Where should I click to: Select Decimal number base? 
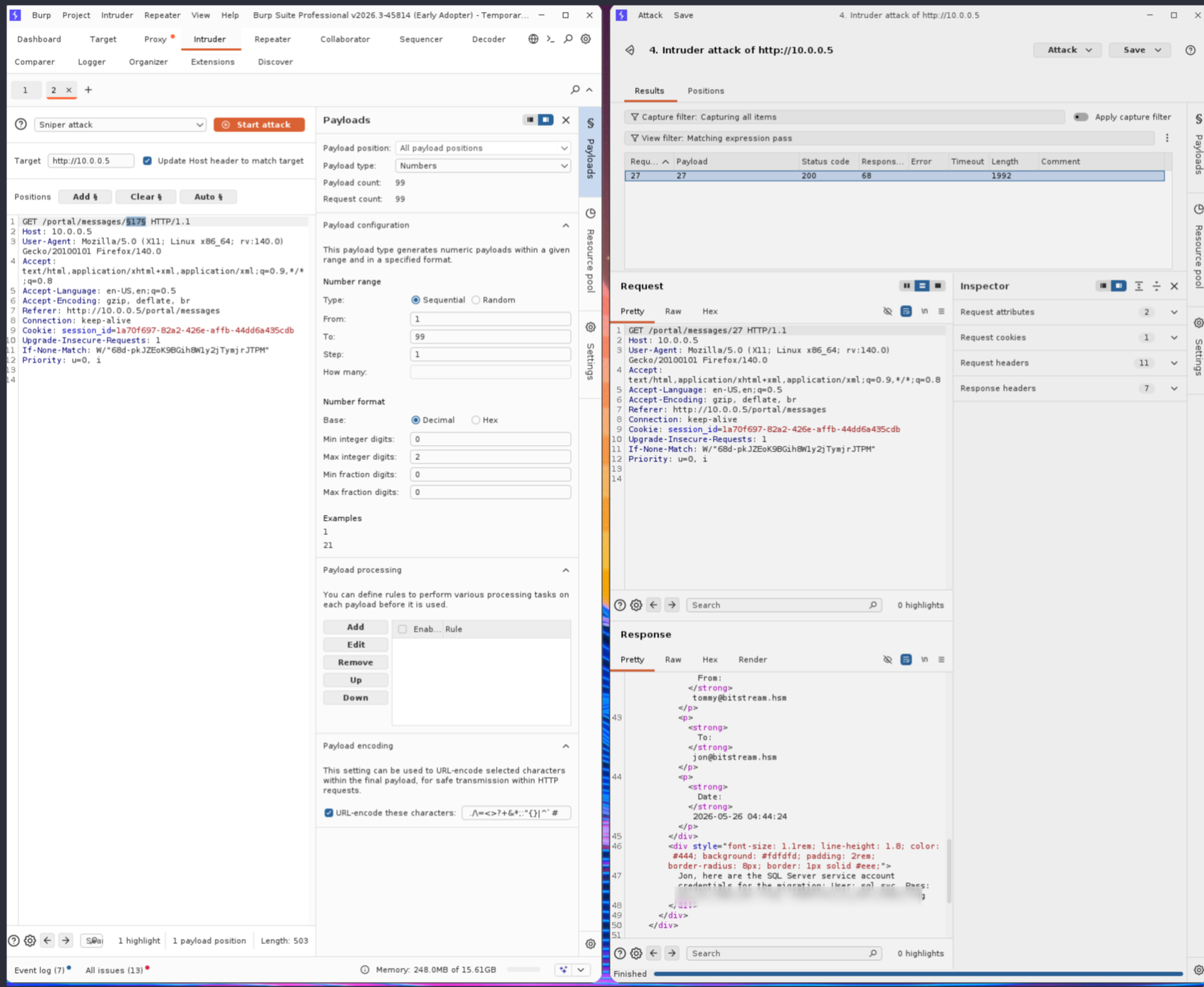pos(415,420)
